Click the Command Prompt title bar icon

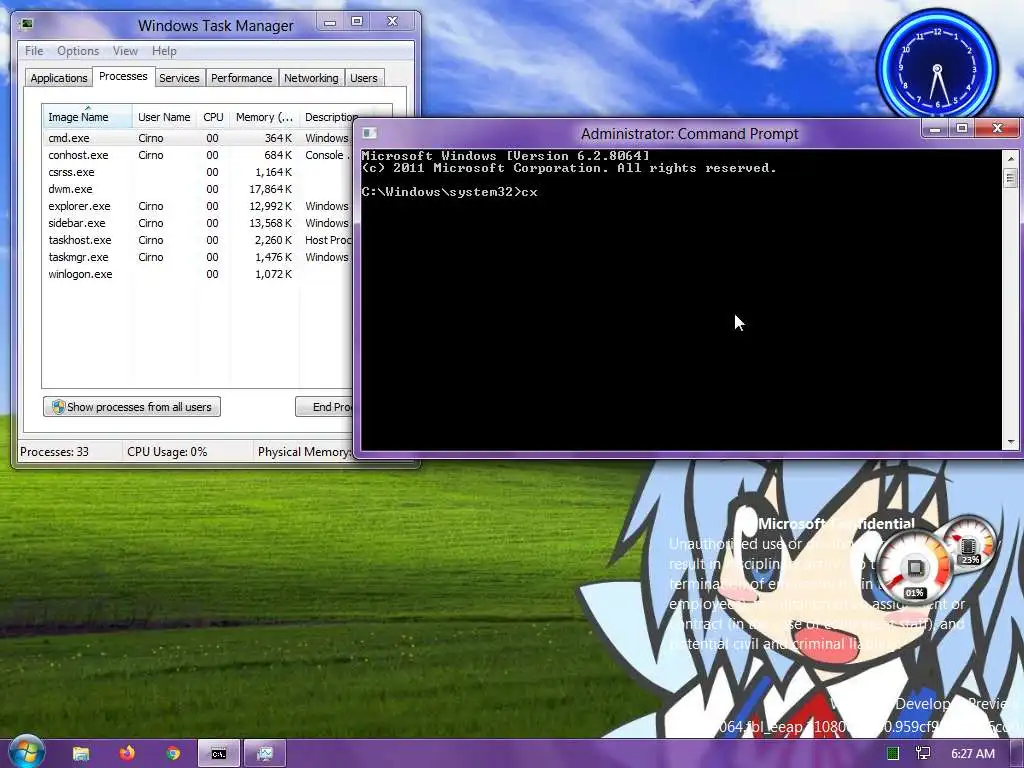click(x=369, y=133)
